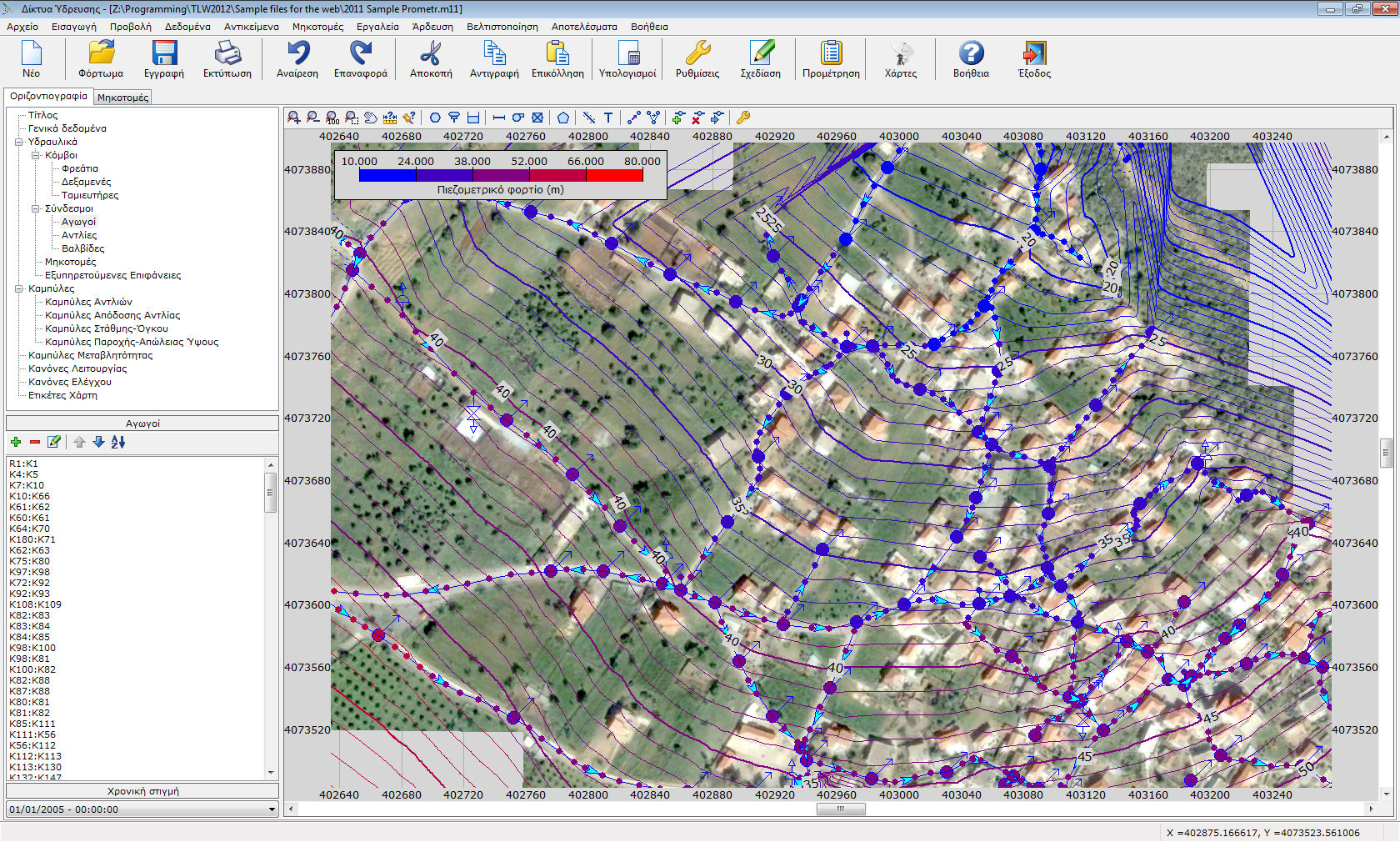Click the red color band in legend
1400x842 pixels.
tap(614, 175)
